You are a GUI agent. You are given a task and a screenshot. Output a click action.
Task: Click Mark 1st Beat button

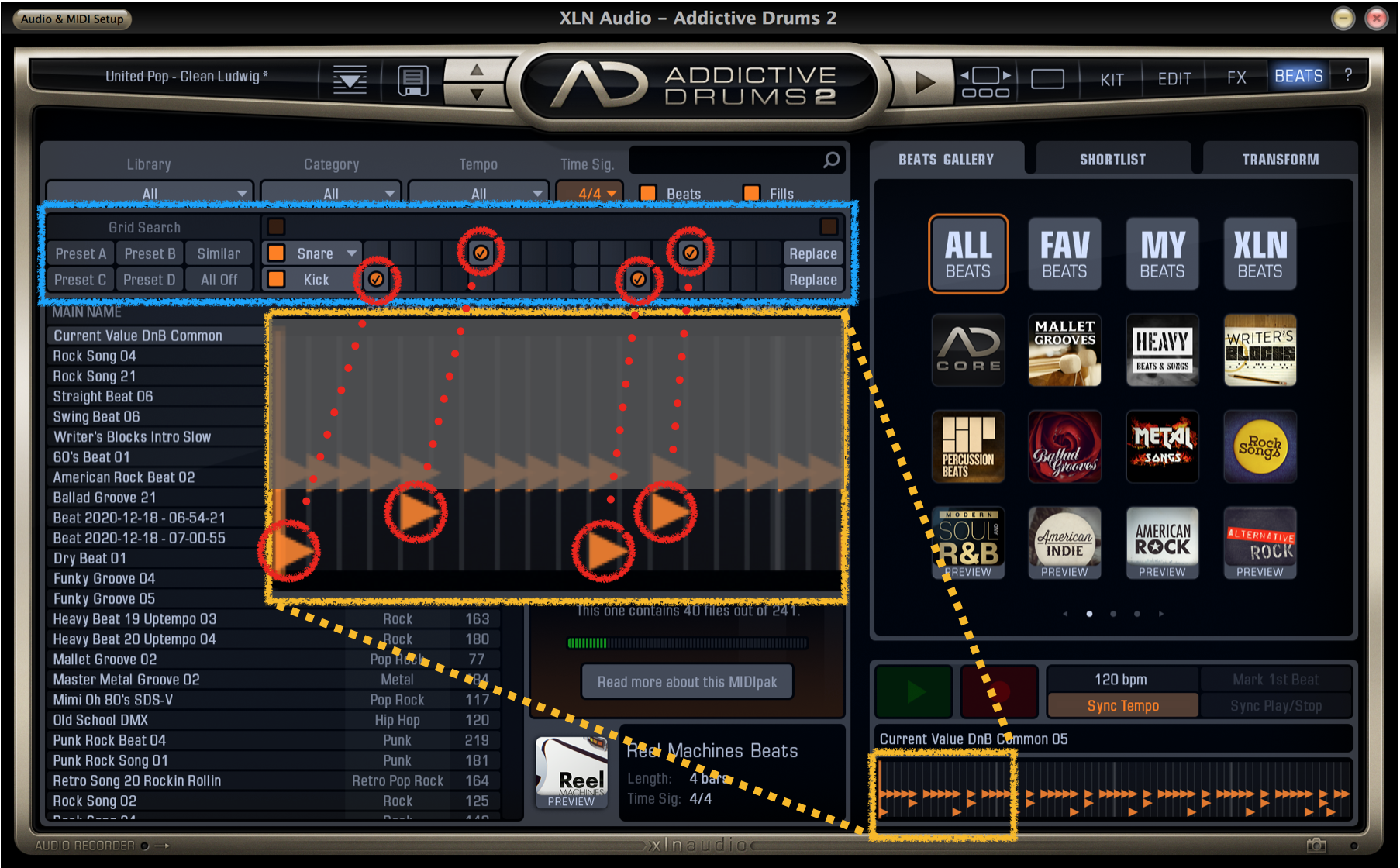tap(1276, 680)
